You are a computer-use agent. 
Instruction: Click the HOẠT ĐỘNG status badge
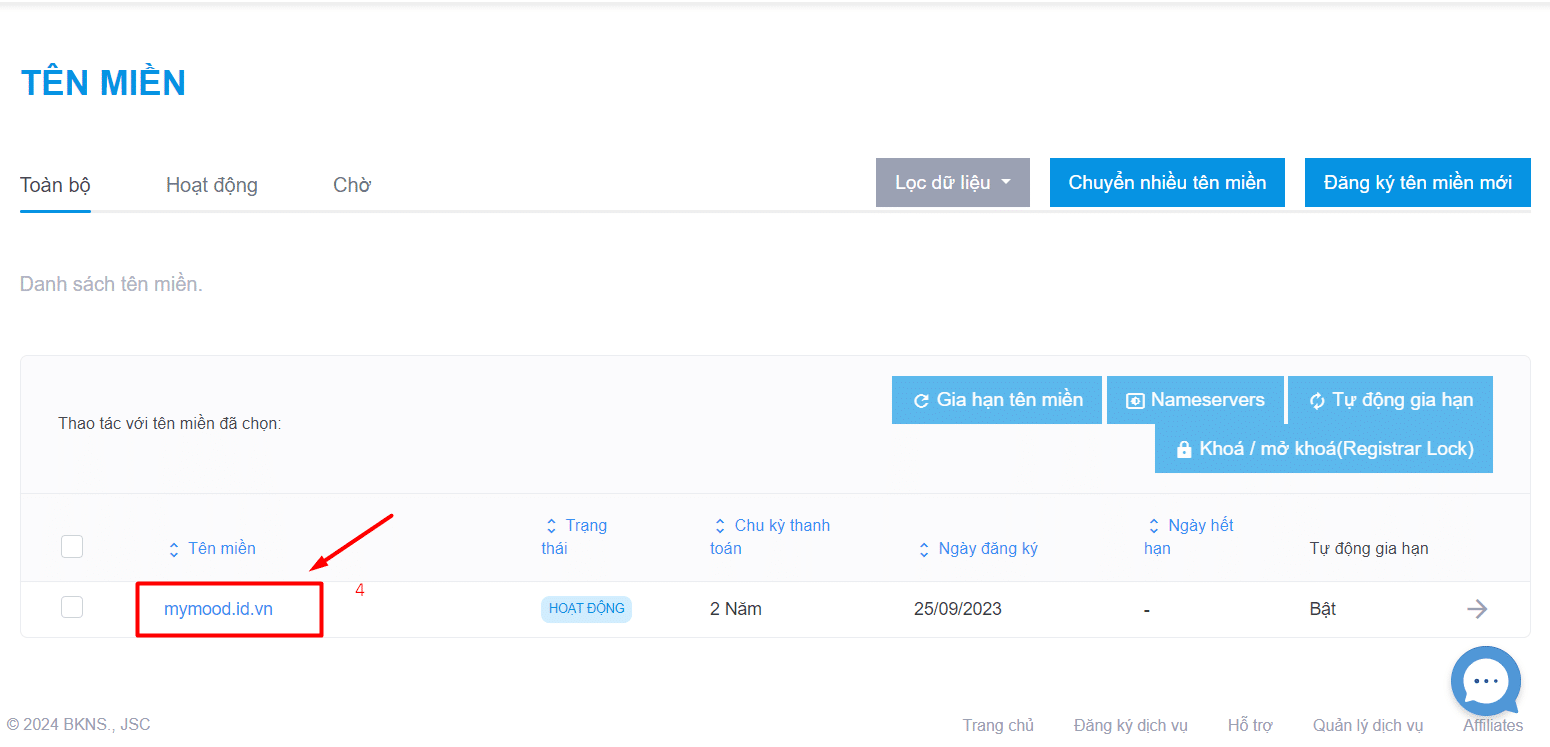point(586,608)
